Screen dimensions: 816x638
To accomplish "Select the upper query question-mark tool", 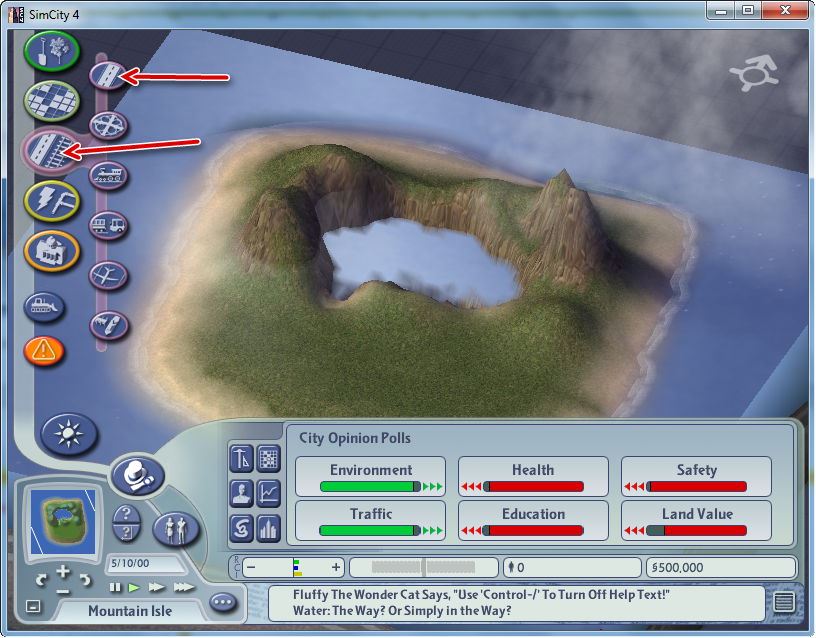I will coord(126,514).
